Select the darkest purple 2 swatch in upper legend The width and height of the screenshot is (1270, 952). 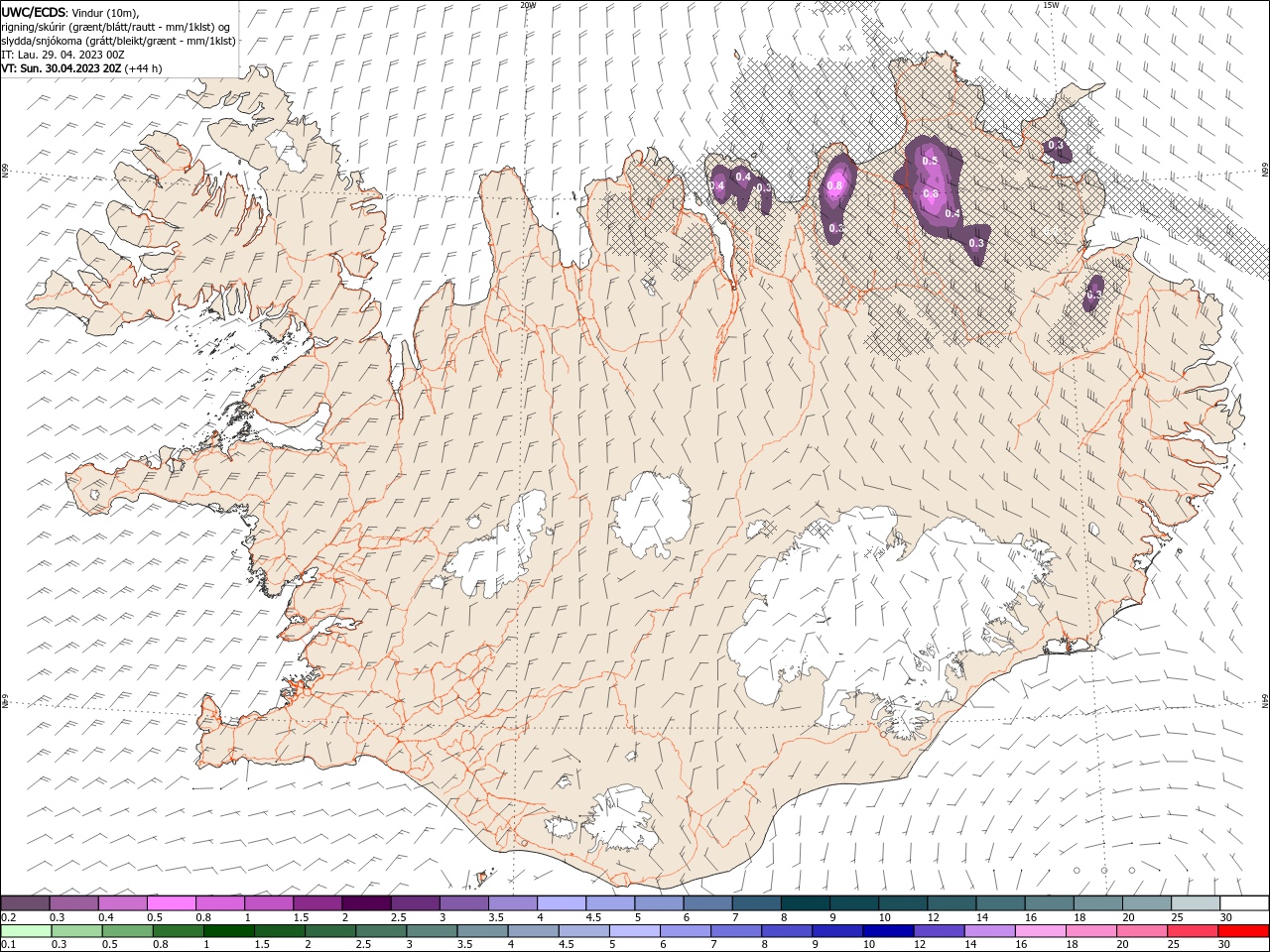[365, 903]
